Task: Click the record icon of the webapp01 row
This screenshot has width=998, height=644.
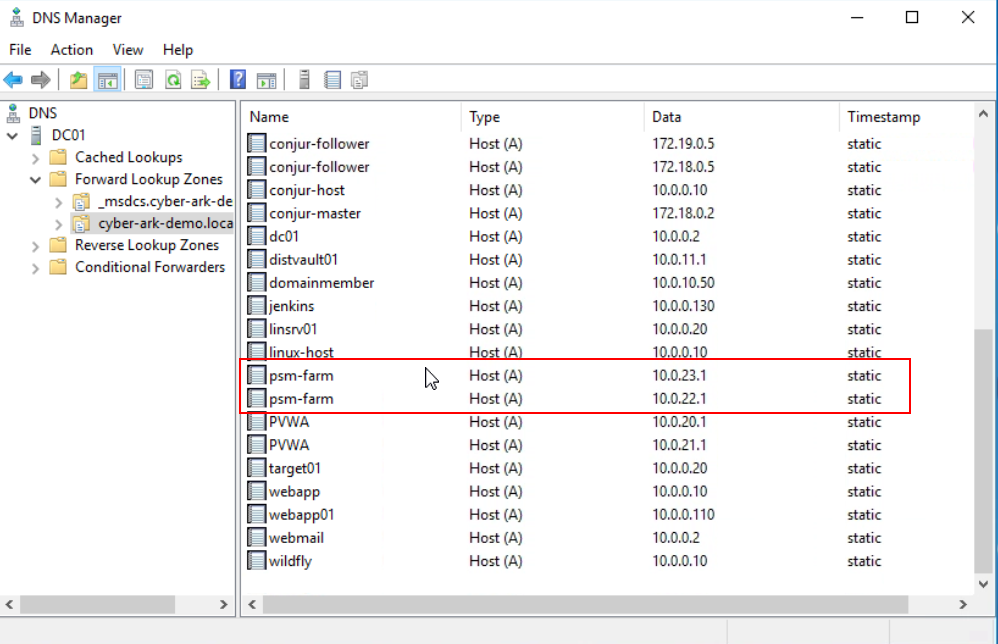Action: coord(257,515)
